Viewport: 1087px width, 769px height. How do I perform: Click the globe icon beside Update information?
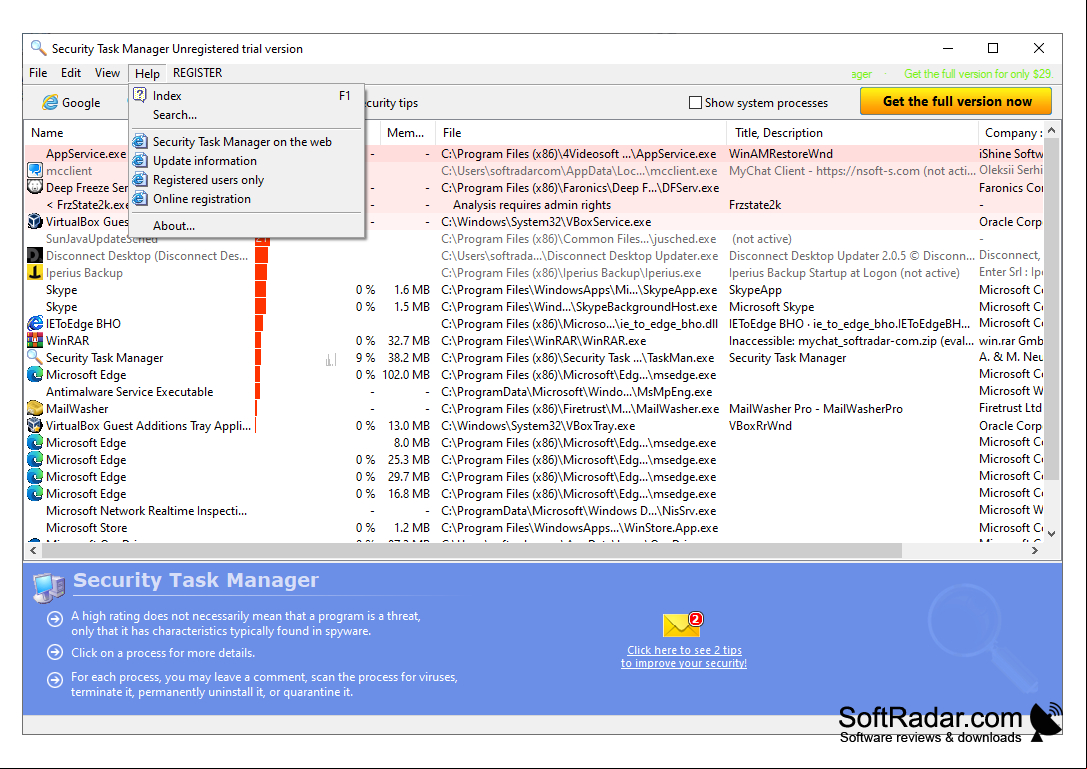coord(140,161)
